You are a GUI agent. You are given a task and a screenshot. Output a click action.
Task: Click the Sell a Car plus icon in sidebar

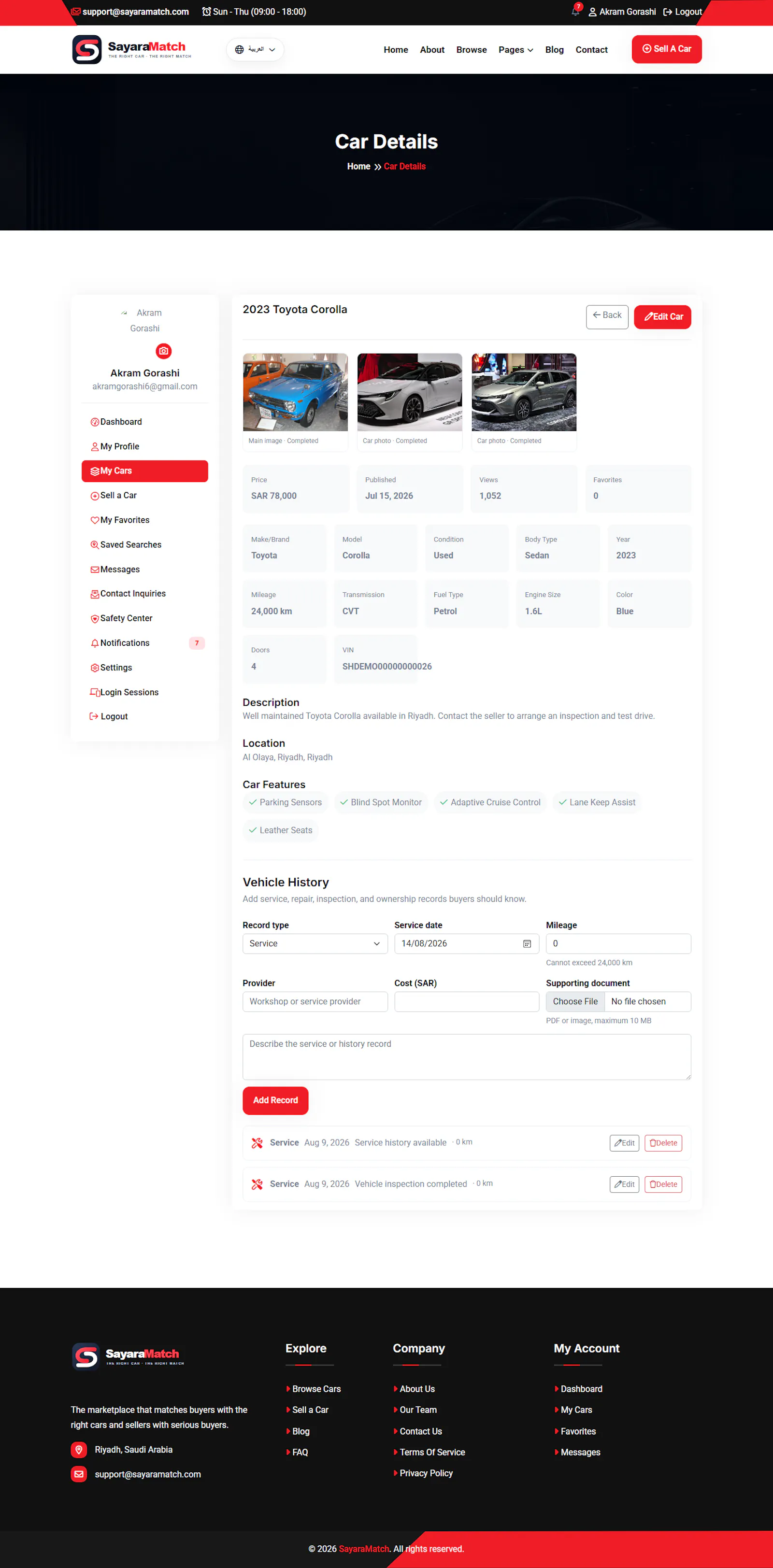coord(94,496)
